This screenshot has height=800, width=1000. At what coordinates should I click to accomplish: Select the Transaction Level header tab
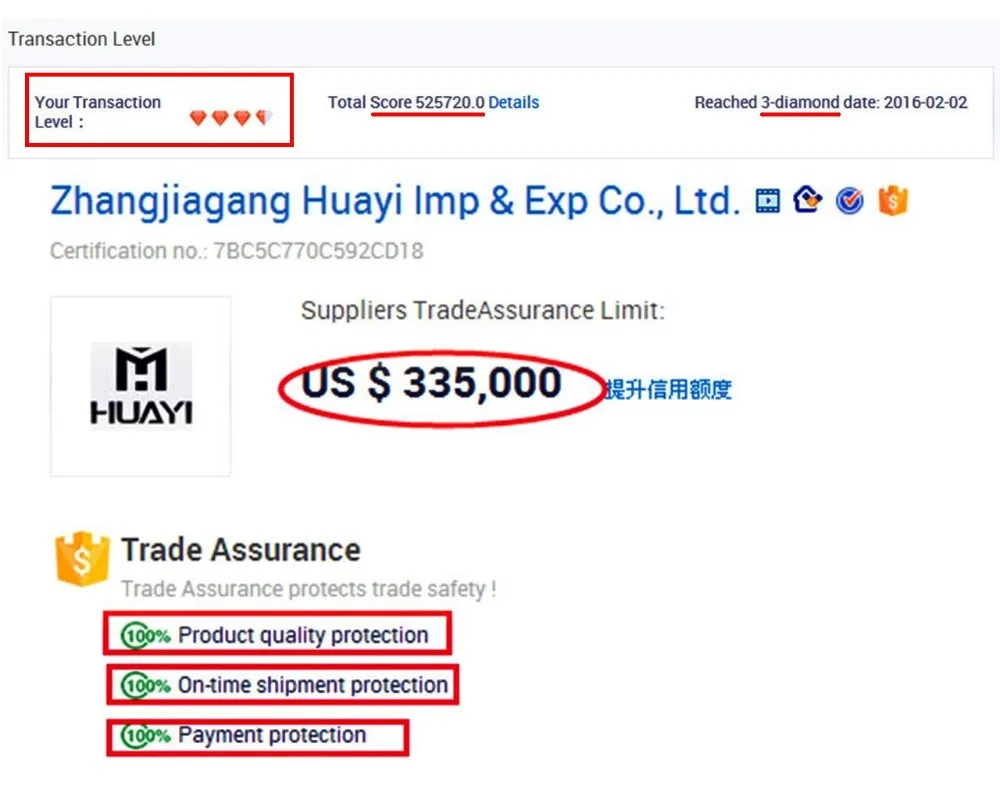82,39
